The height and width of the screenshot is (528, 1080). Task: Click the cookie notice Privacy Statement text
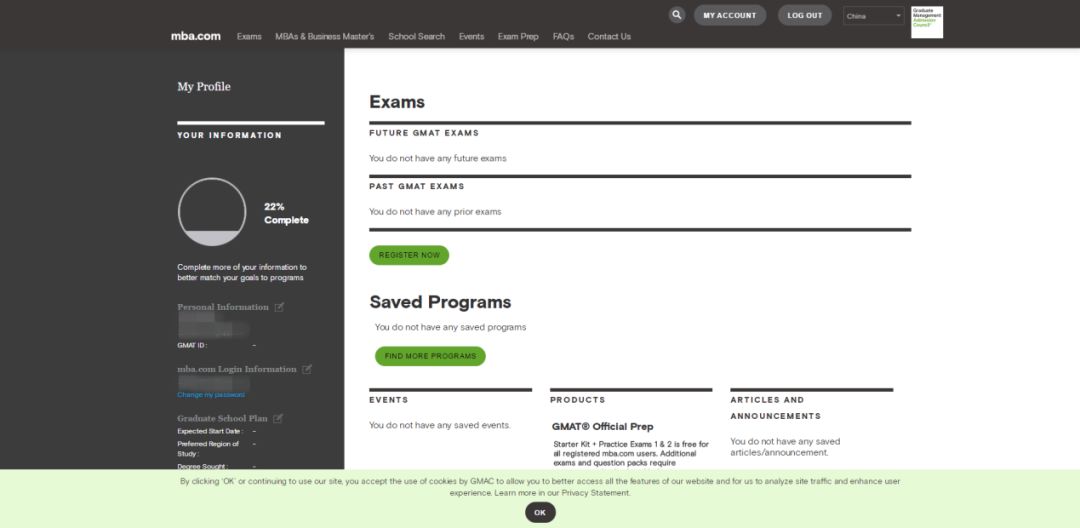coord(594,493)
